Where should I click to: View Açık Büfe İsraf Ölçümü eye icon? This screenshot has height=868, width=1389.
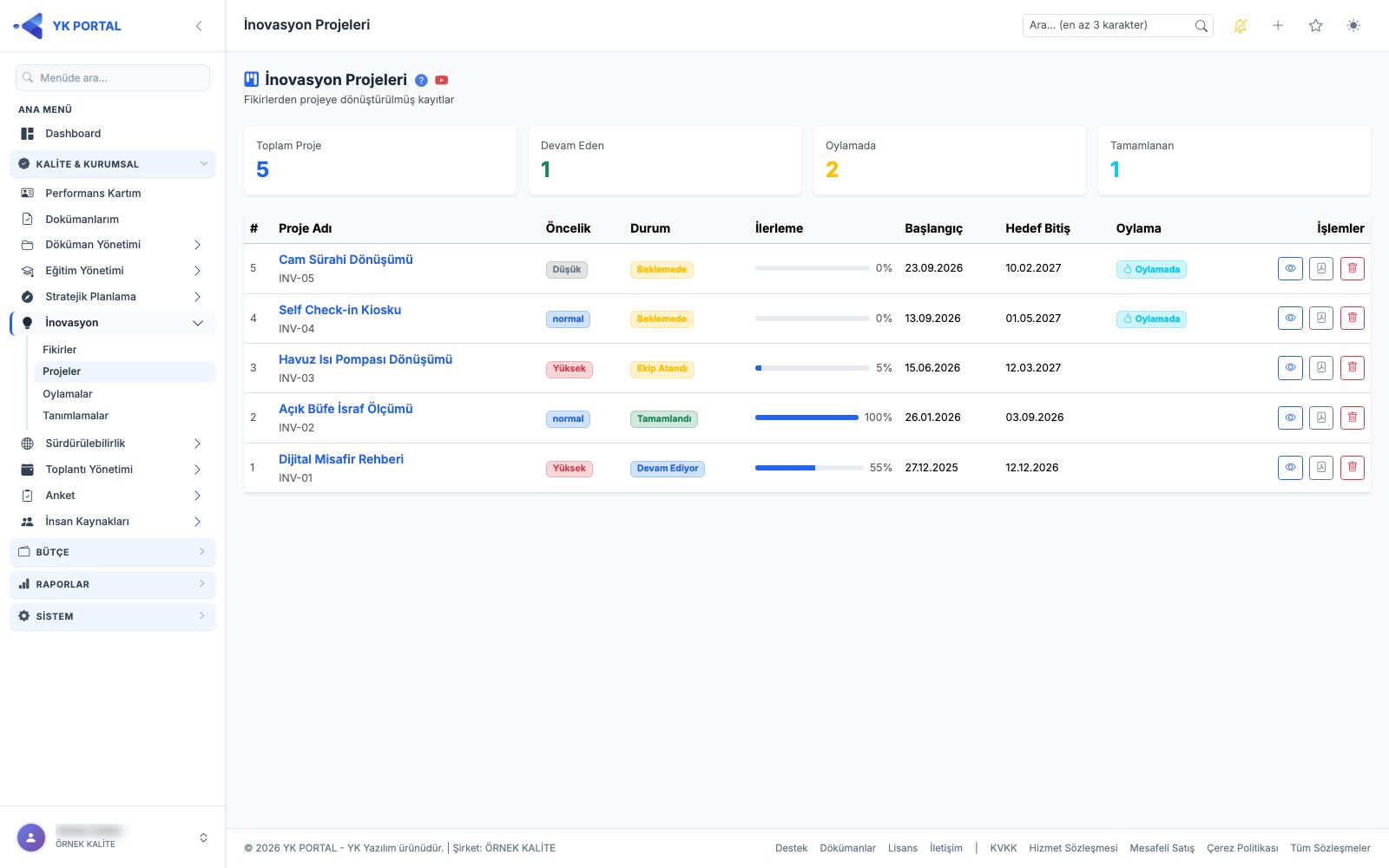click(x=1290, y=418)
